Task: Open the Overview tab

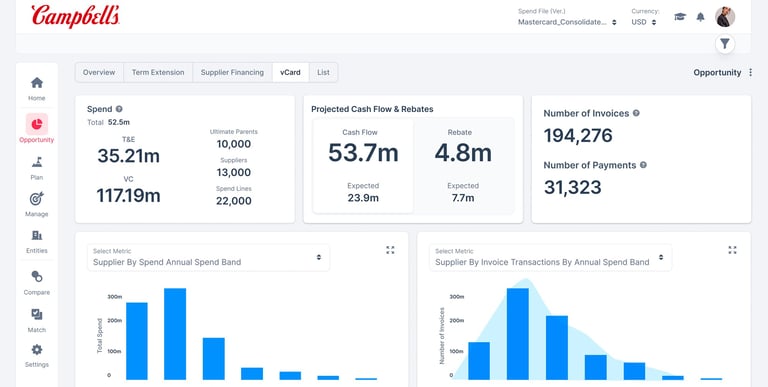Action: pos(99,73)
